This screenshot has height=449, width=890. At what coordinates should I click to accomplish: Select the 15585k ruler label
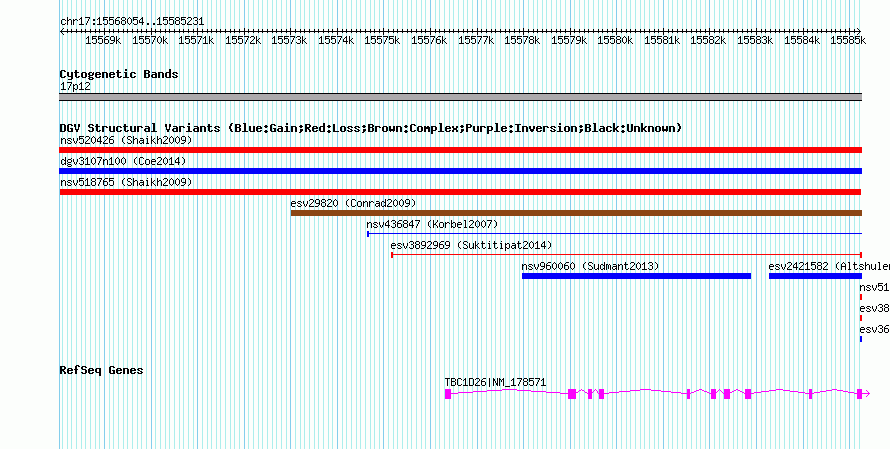click(849, 40)
